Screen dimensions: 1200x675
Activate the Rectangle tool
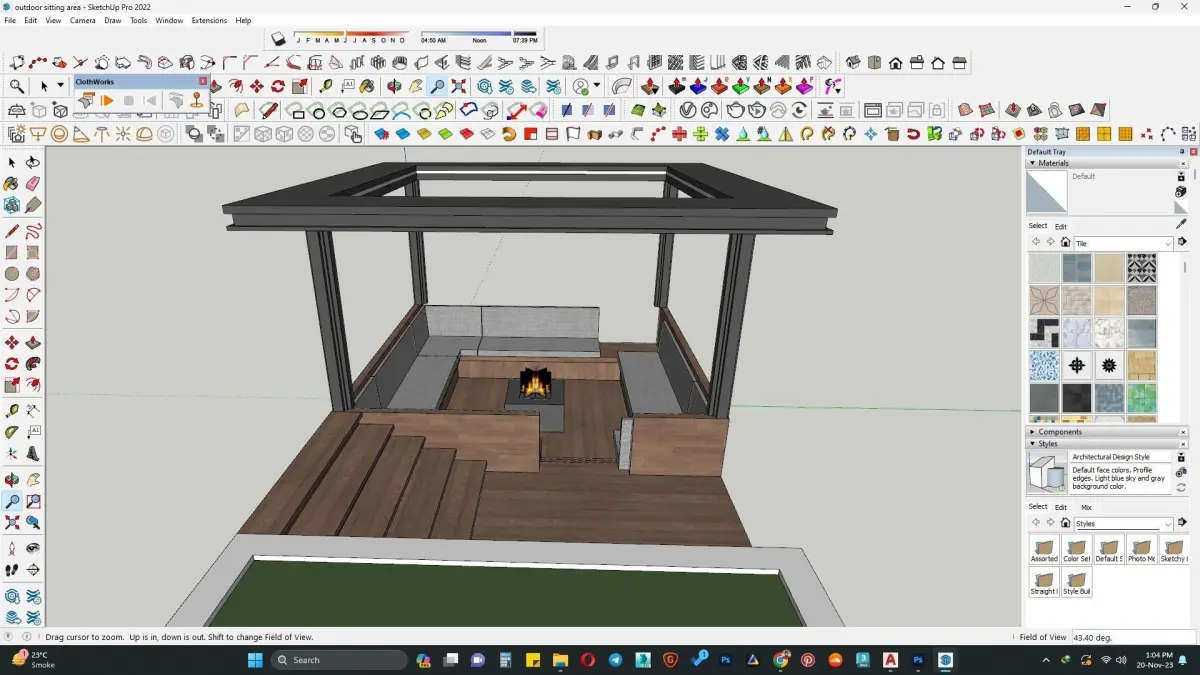click(x=12, y=253)
